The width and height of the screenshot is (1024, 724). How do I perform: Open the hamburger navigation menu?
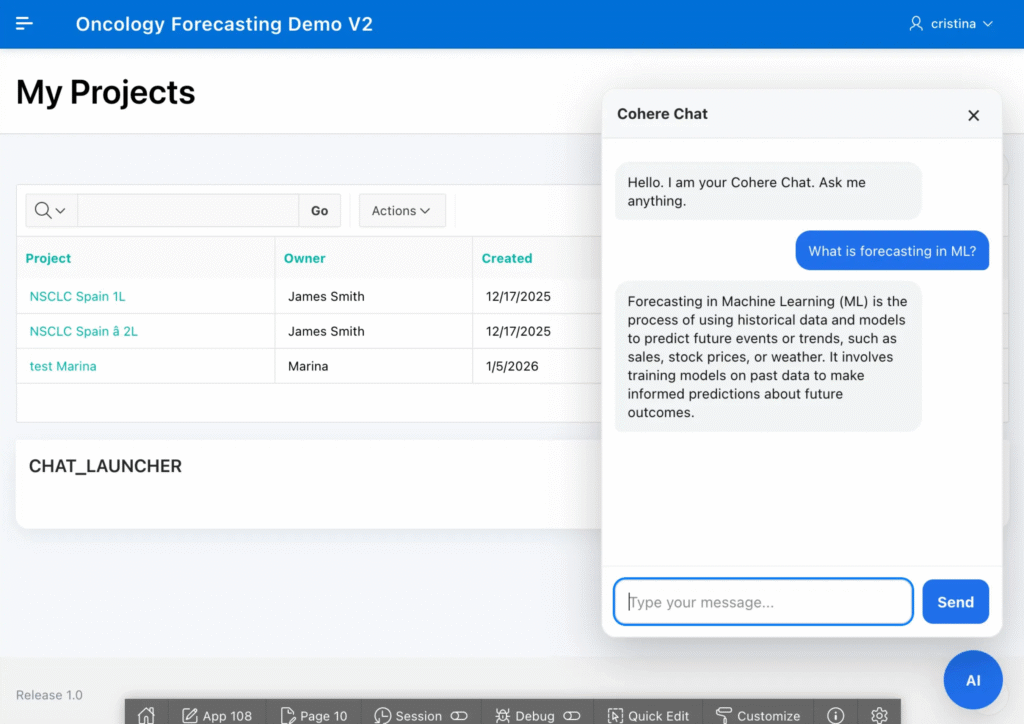25,23
